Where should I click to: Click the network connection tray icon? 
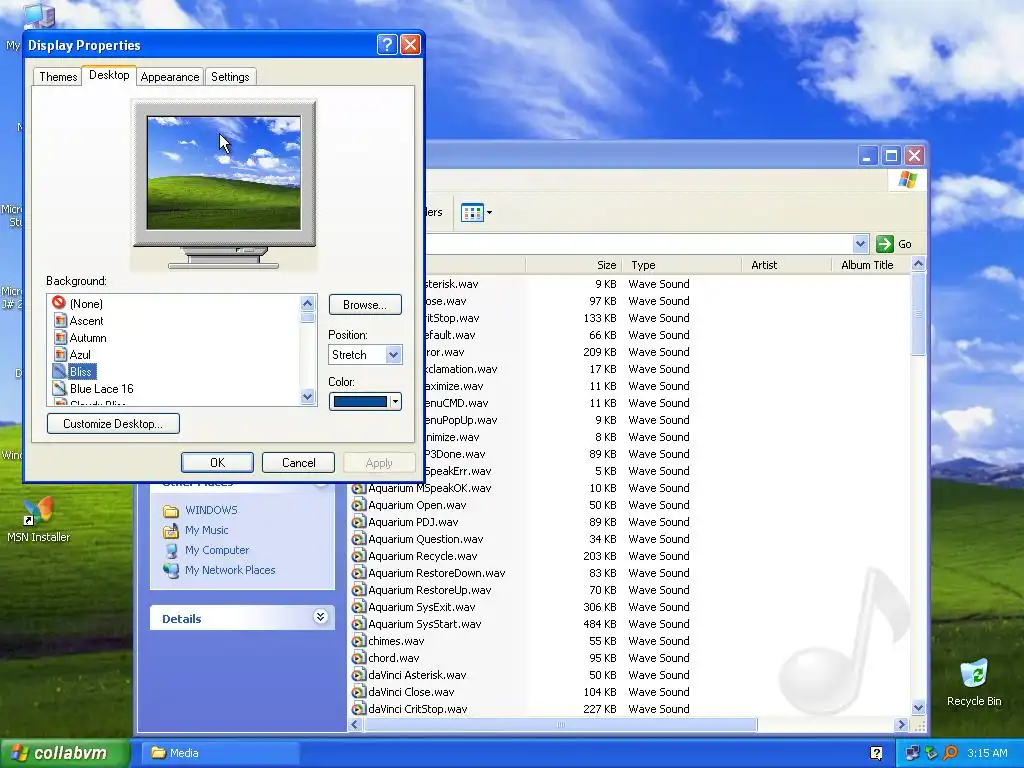[x=912, y=753]
